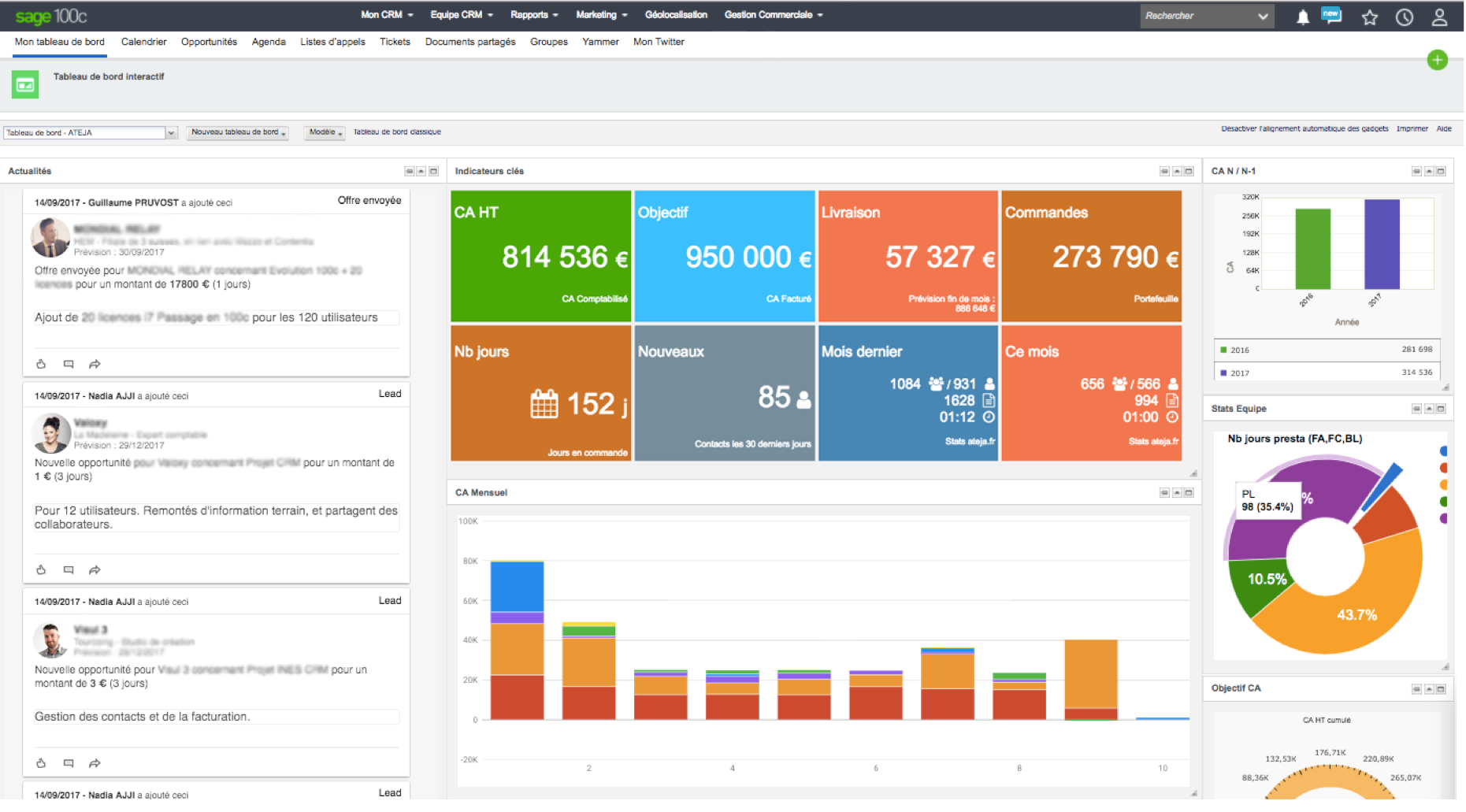Open the notifications bell icon

pos(1302,17)
